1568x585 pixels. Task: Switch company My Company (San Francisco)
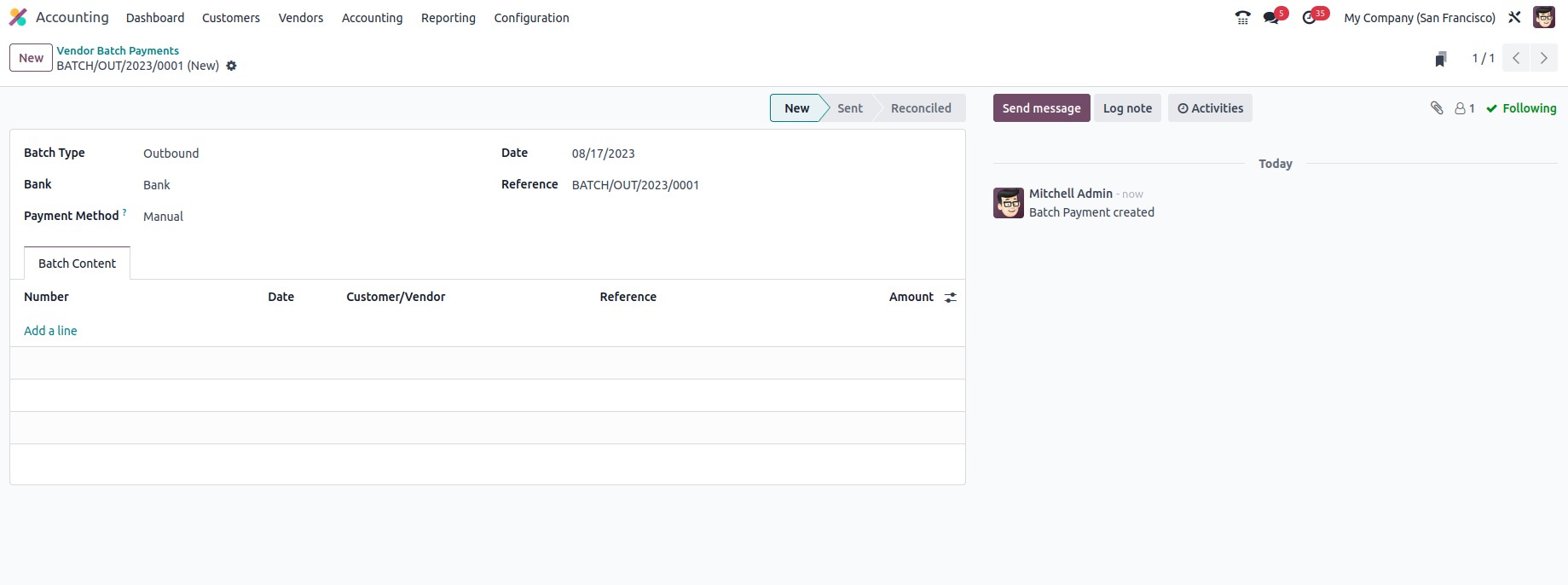tap(1420, 18)
